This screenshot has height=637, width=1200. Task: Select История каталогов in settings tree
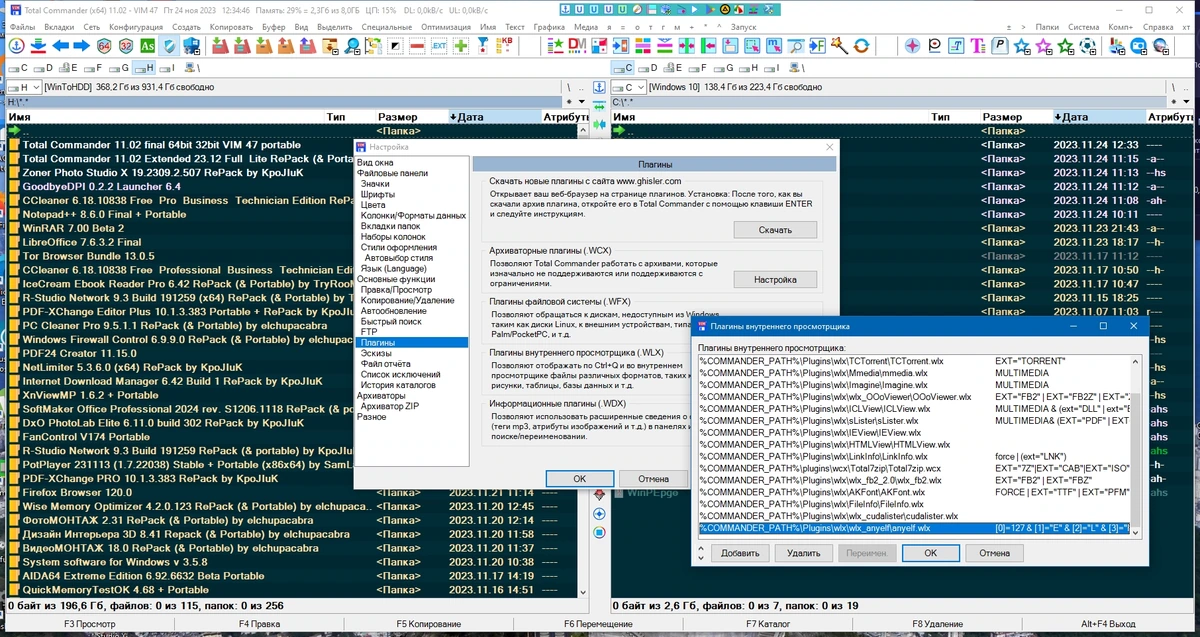click(x=400, y=385)
